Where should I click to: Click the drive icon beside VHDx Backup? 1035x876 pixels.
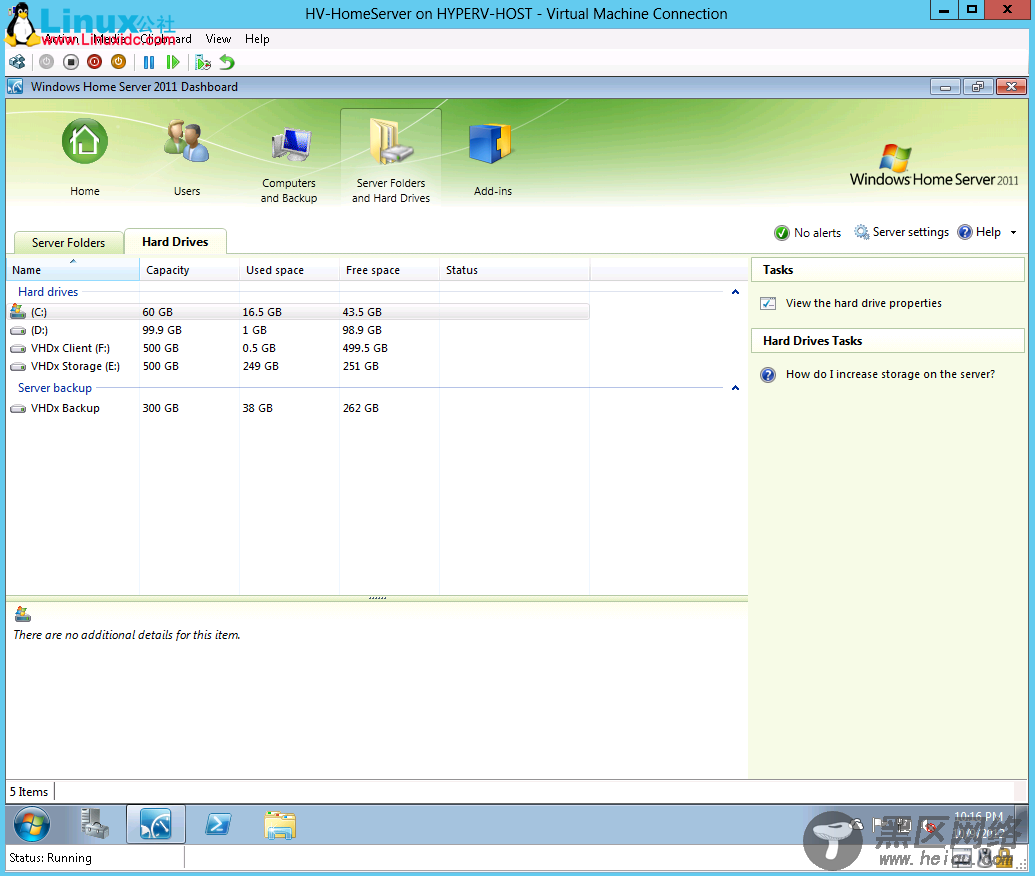click(x=18, y=408)
